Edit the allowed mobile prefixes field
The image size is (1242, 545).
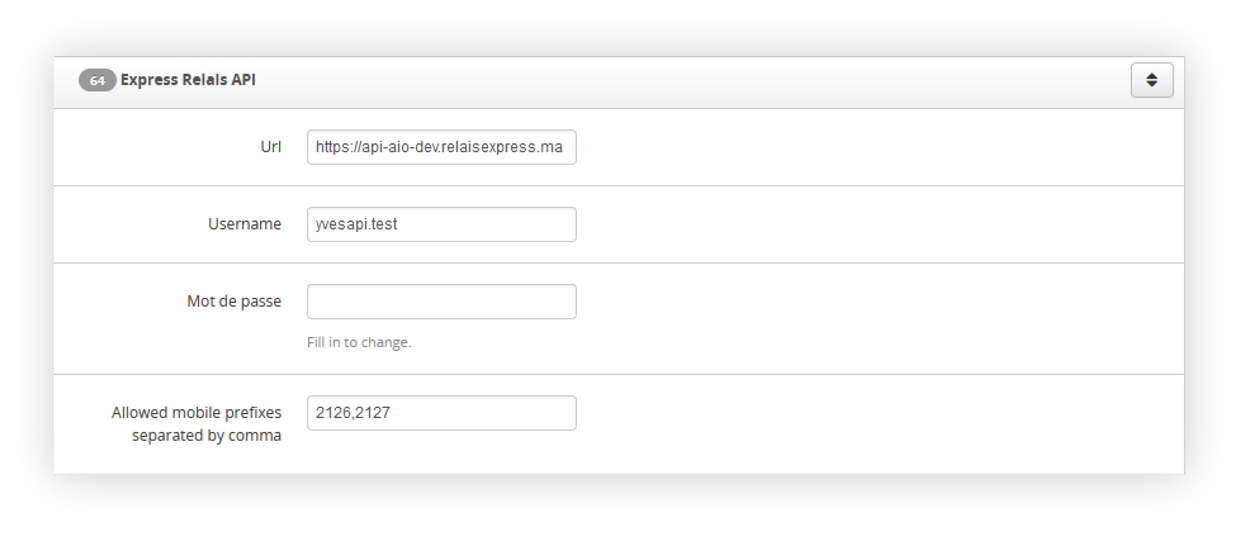(441, 413)
